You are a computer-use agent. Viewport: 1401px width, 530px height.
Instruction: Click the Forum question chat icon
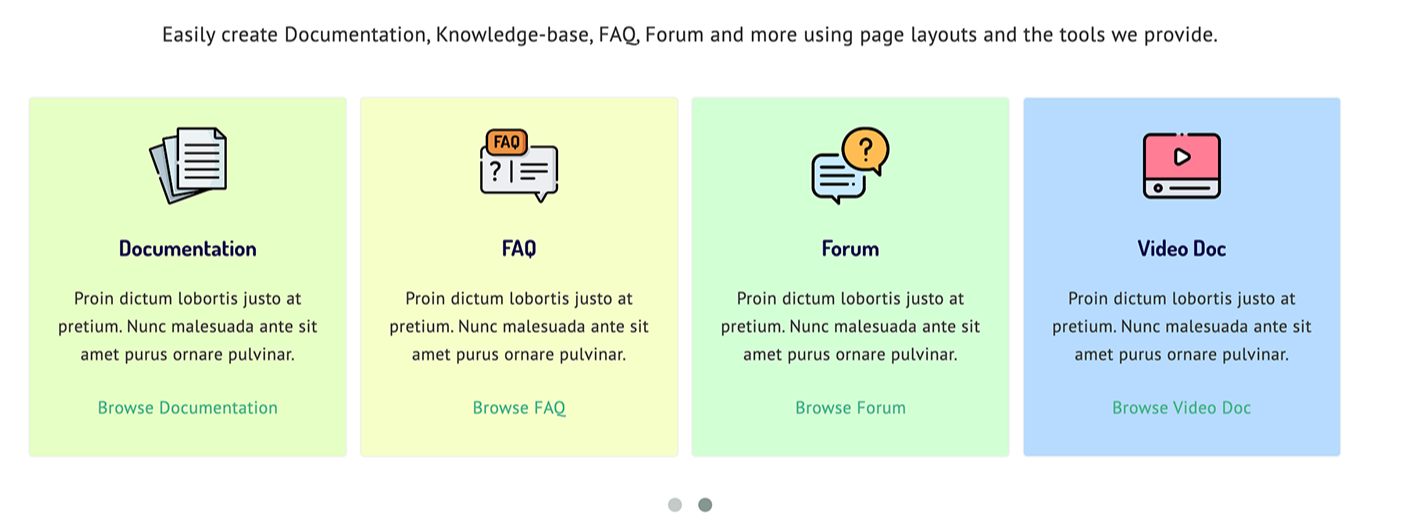tap(851, 166)
